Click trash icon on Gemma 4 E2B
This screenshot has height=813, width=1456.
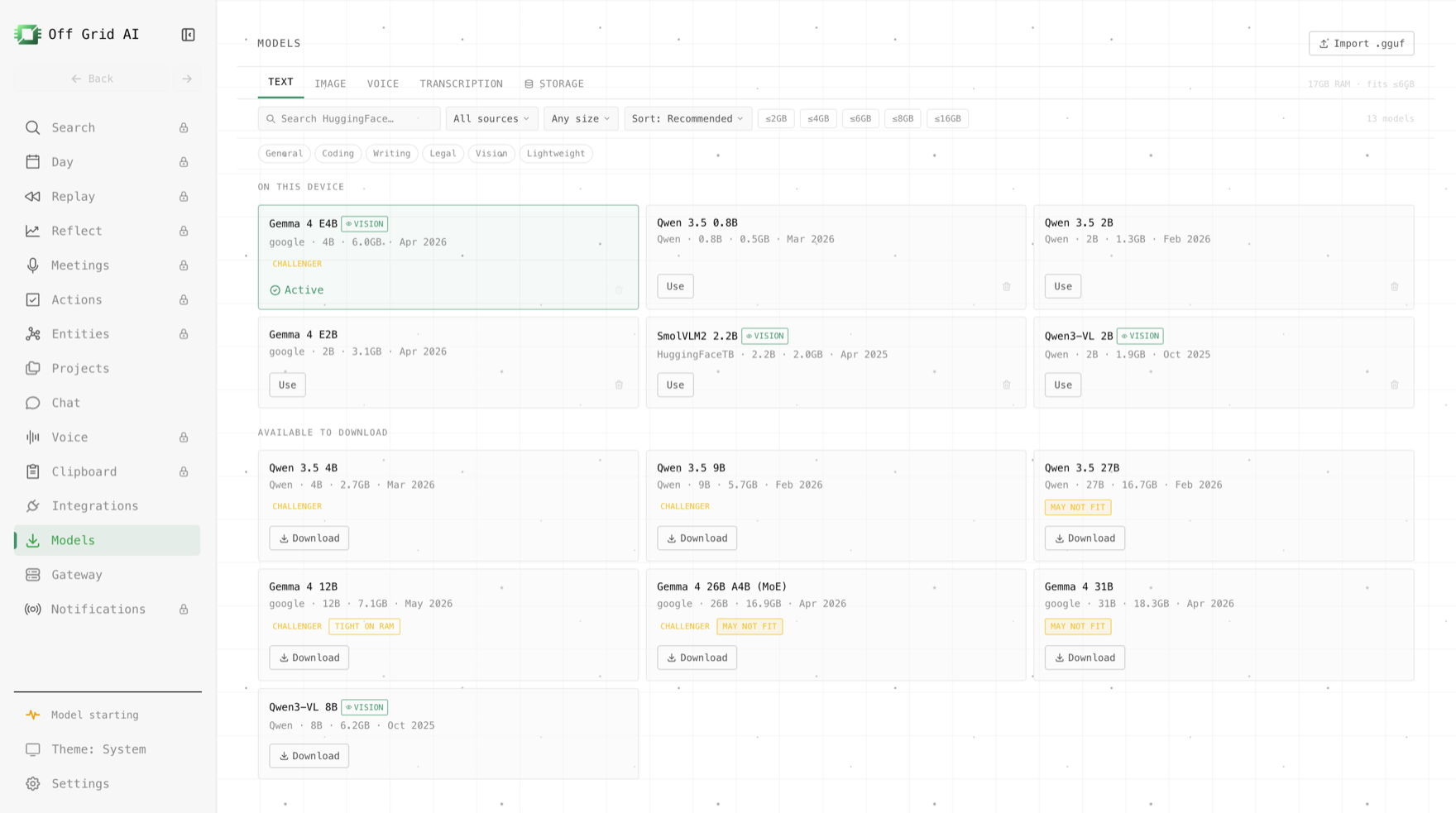click(619, 385)
